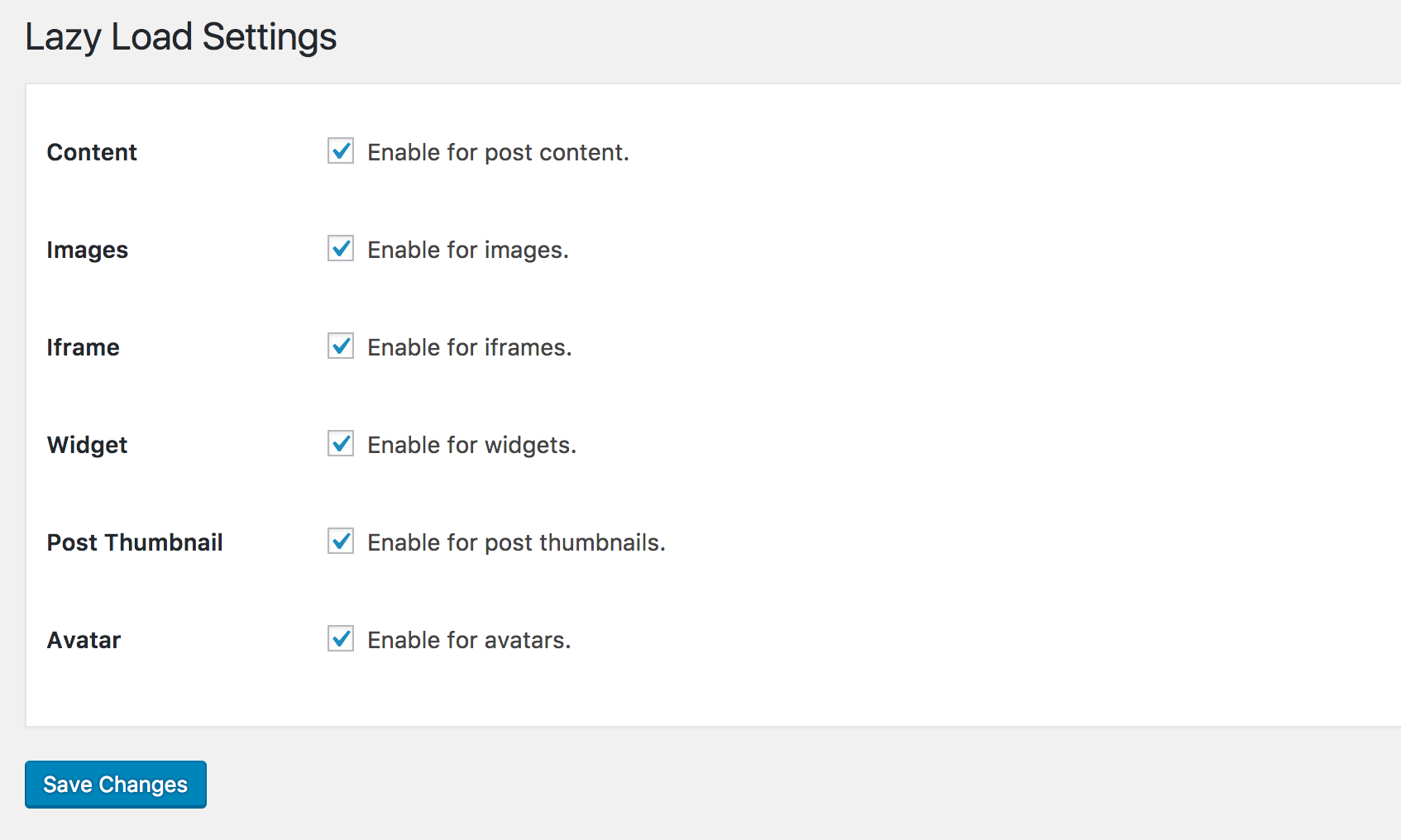The height and width of the screenshot is (840, 1401).
Task: Select the Avatar row heading
Action: click(84, 640)
